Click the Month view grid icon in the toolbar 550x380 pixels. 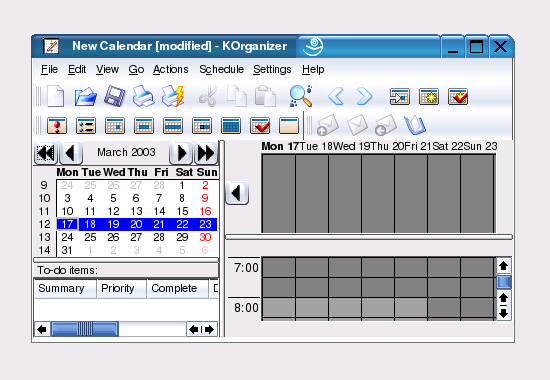231,126
